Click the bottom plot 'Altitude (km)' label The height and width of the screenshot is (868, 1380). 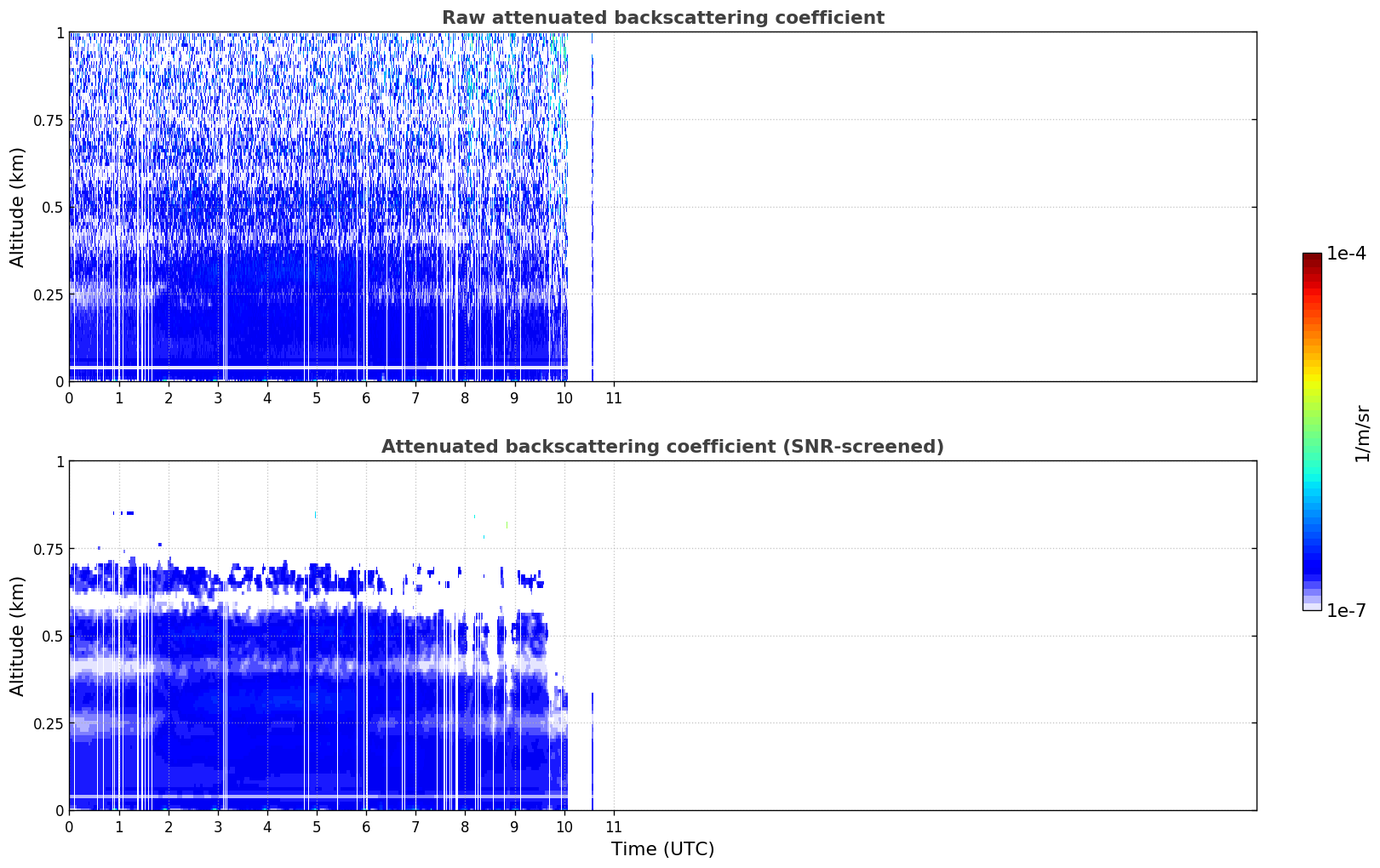[x=18, y=636]
